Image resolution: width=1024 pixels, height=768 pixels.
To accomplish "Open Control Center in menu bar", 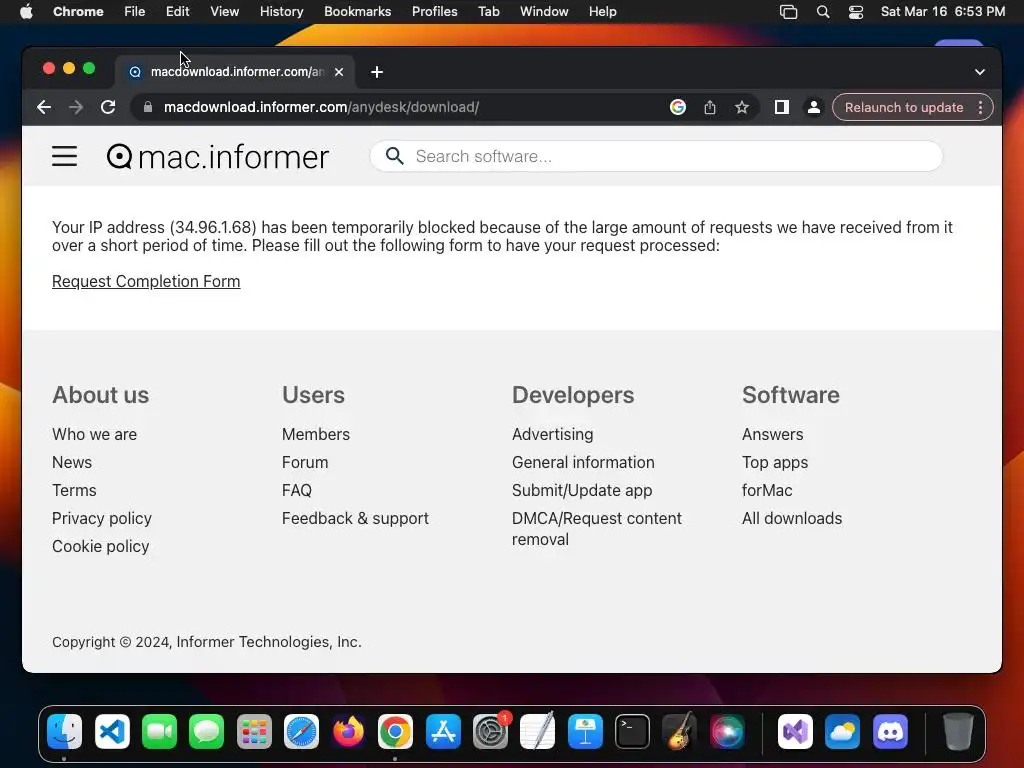I will pos(856,12).
